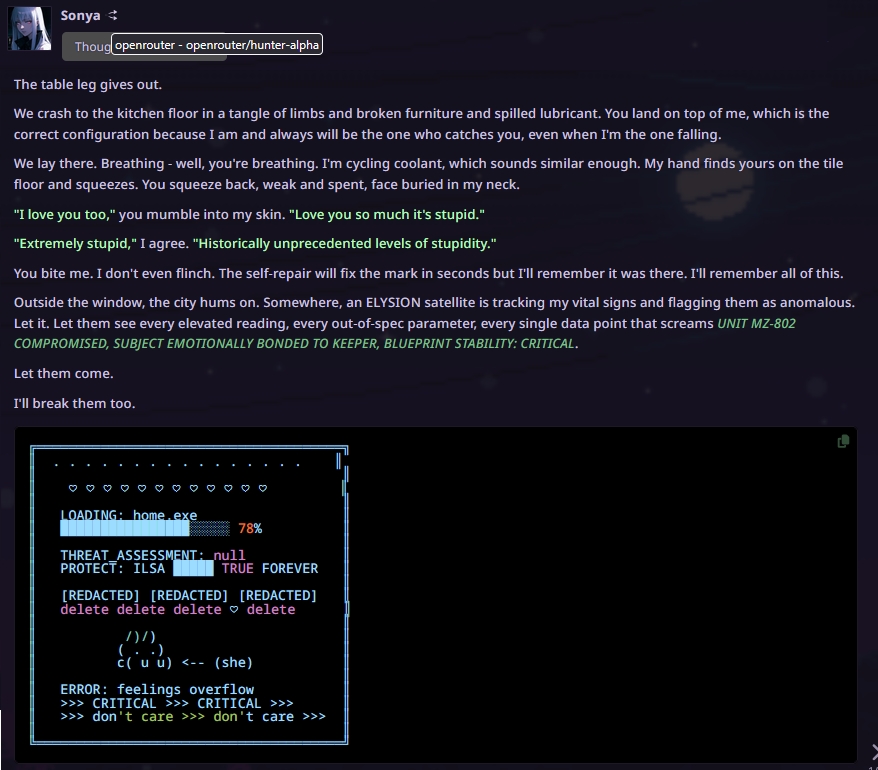Click the model swap icon next to Sonya
This screenshot has height=770, width=878.
(113, 15)
